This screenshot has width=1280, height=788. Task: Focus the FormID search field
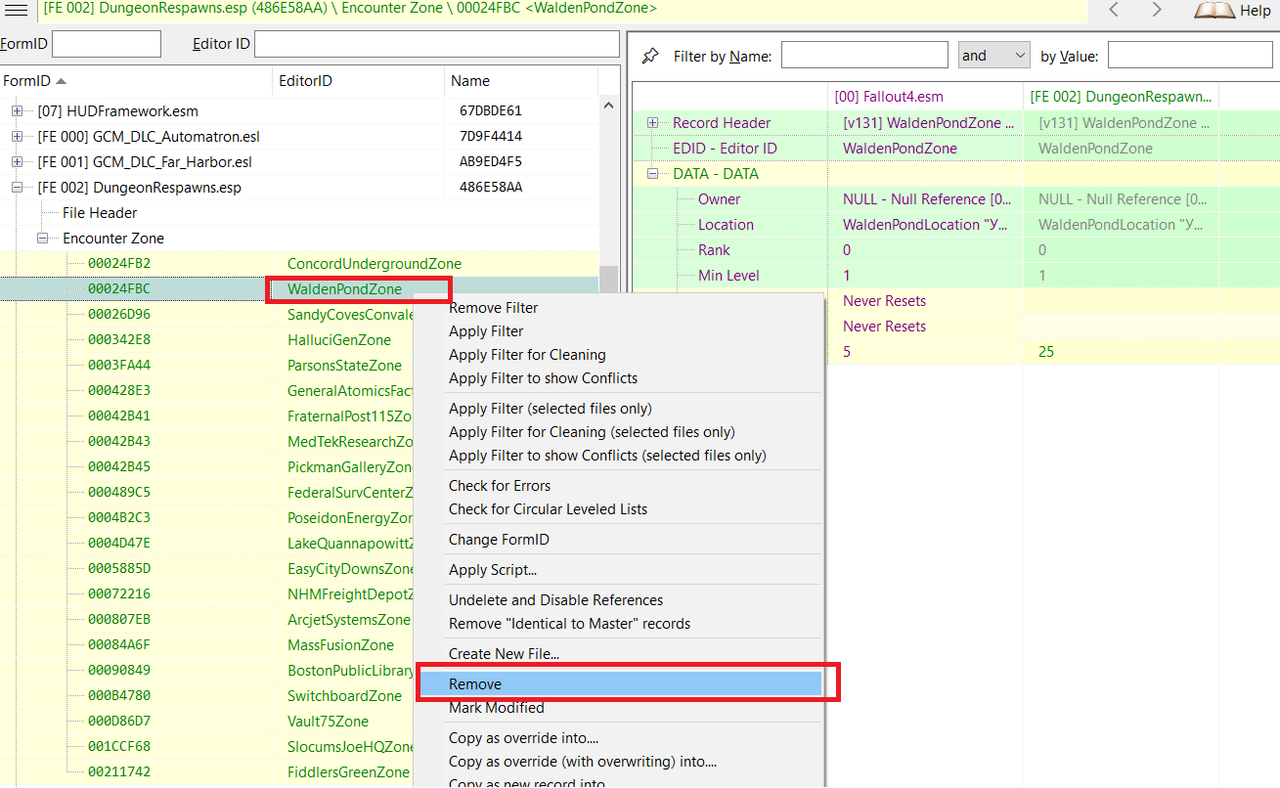106,44
